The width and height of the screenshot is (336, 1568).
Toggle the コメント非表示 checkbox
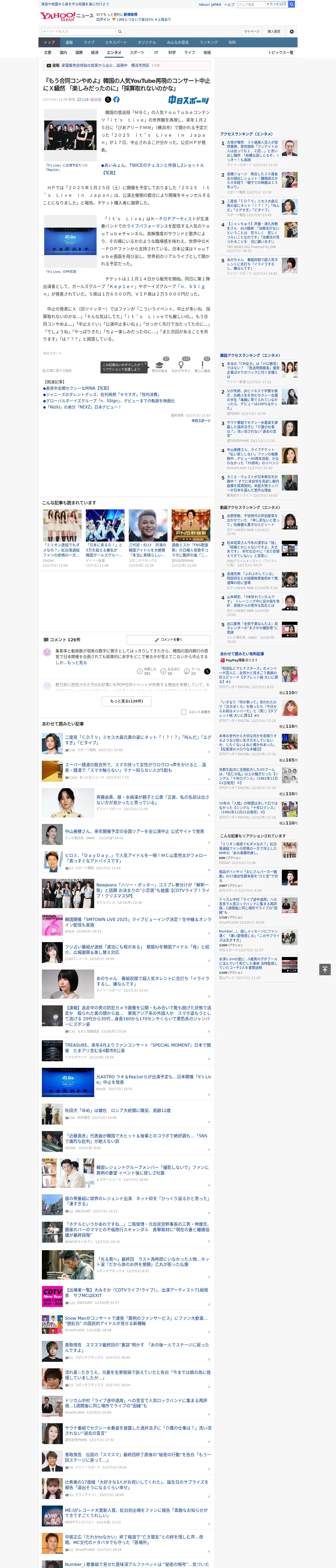coord(183,712)
